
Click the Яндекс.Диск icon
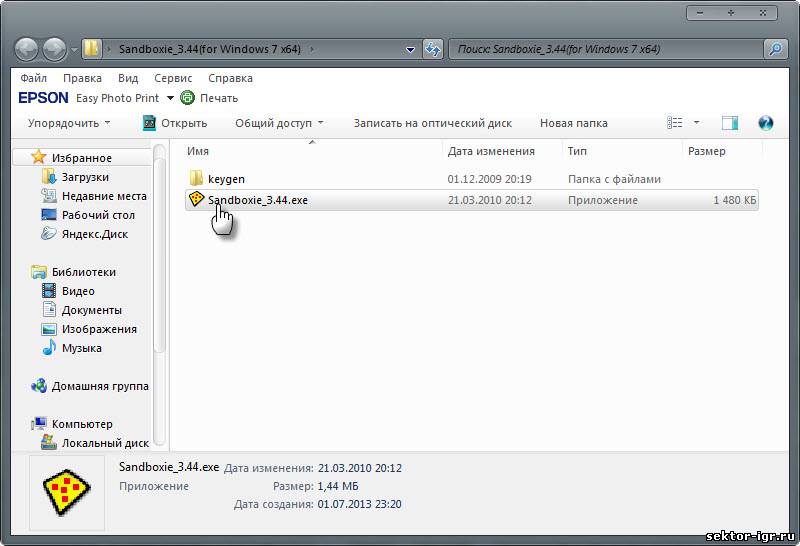tap(48, 234)
